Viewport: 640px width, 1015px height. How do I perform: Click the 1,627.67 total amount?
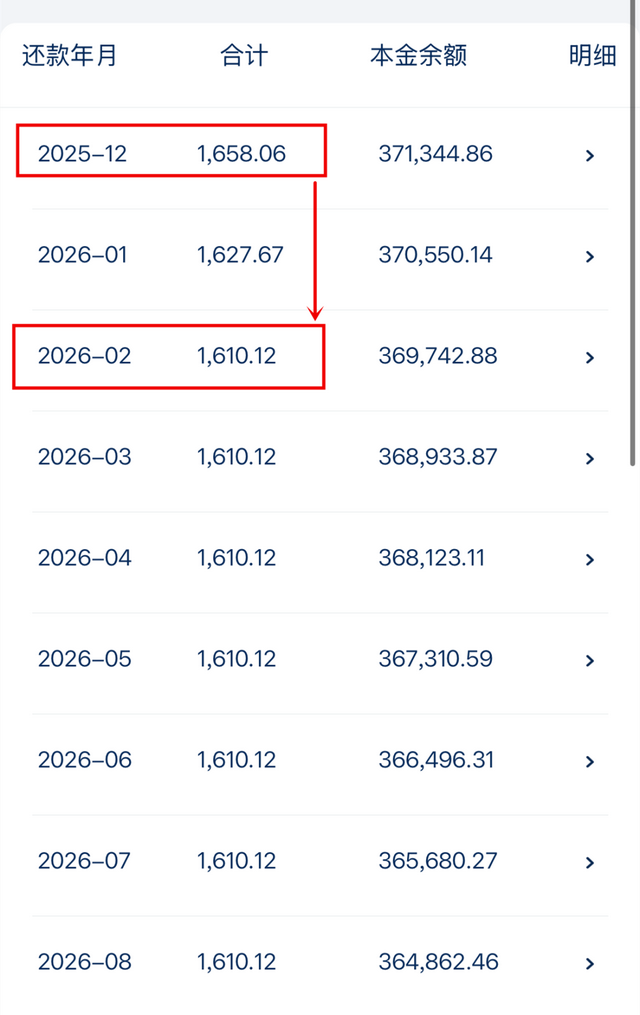(240, 255)
